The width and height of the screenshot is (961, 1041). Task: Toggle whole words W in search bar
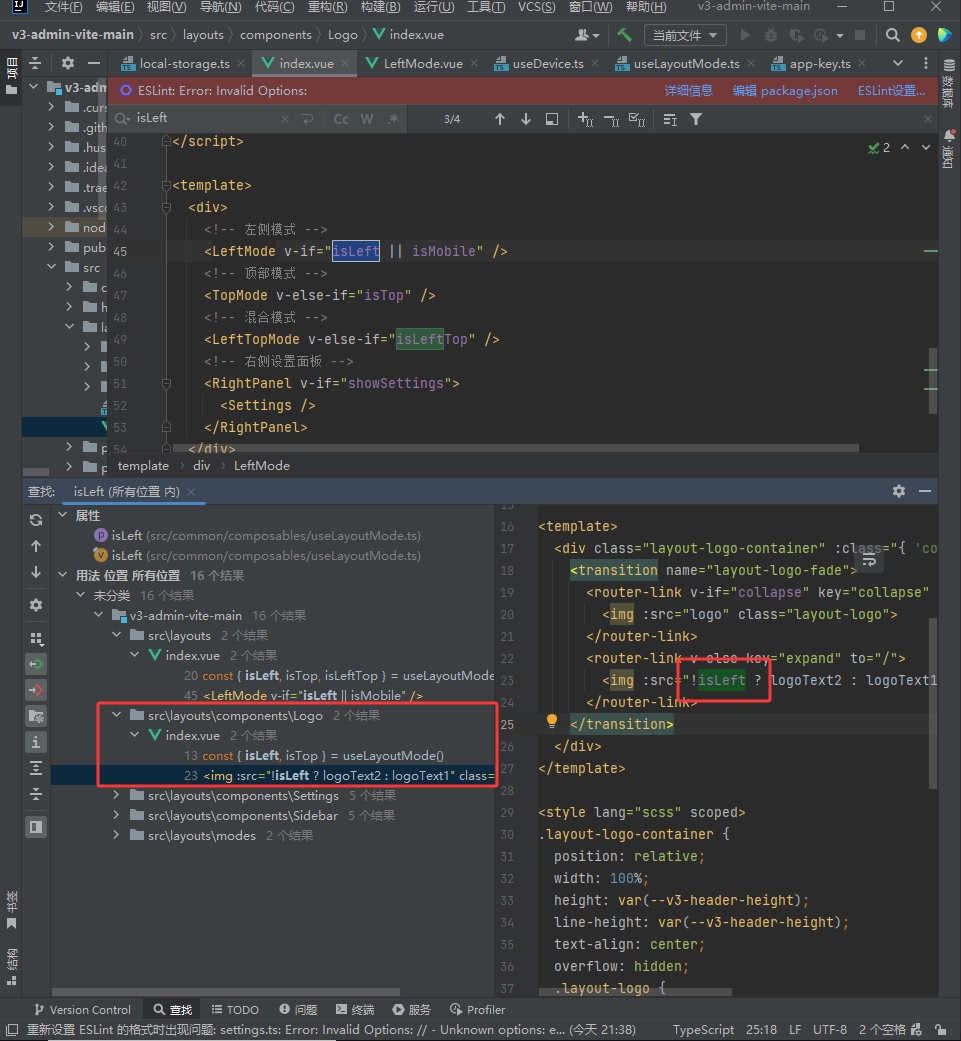click(x=366, y=119)
